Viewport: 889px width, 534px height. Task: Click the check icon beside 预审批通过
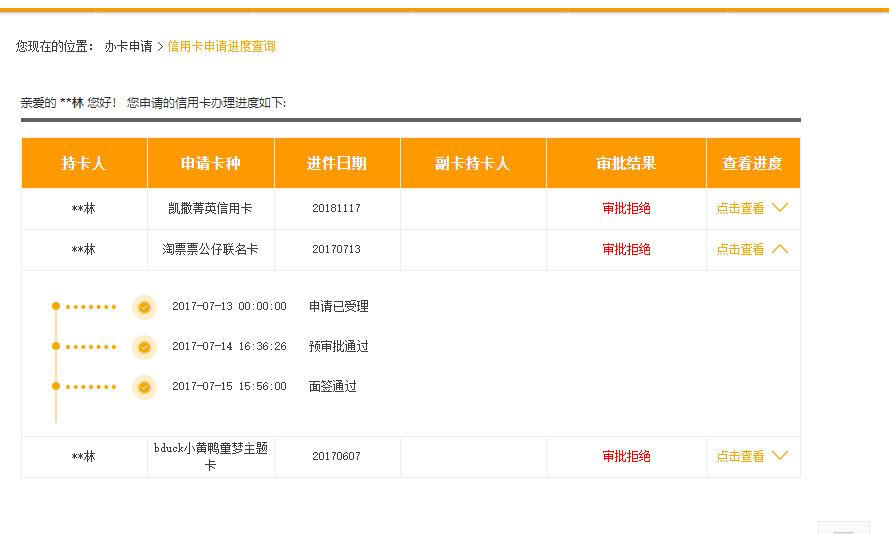point(144,347)
